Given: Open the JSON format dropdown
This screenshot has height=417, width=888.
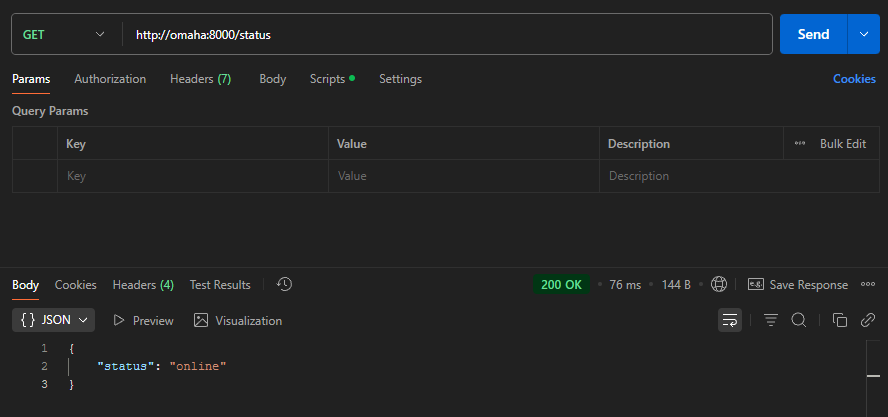Looking at the screenshot, I should (55, 320).
